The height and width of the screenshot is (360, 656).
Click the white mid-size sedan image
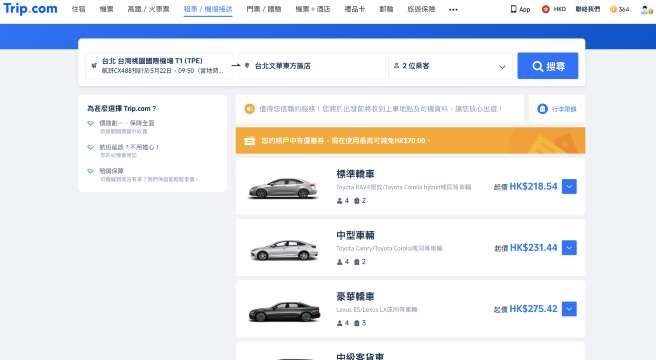pos(284,249)
